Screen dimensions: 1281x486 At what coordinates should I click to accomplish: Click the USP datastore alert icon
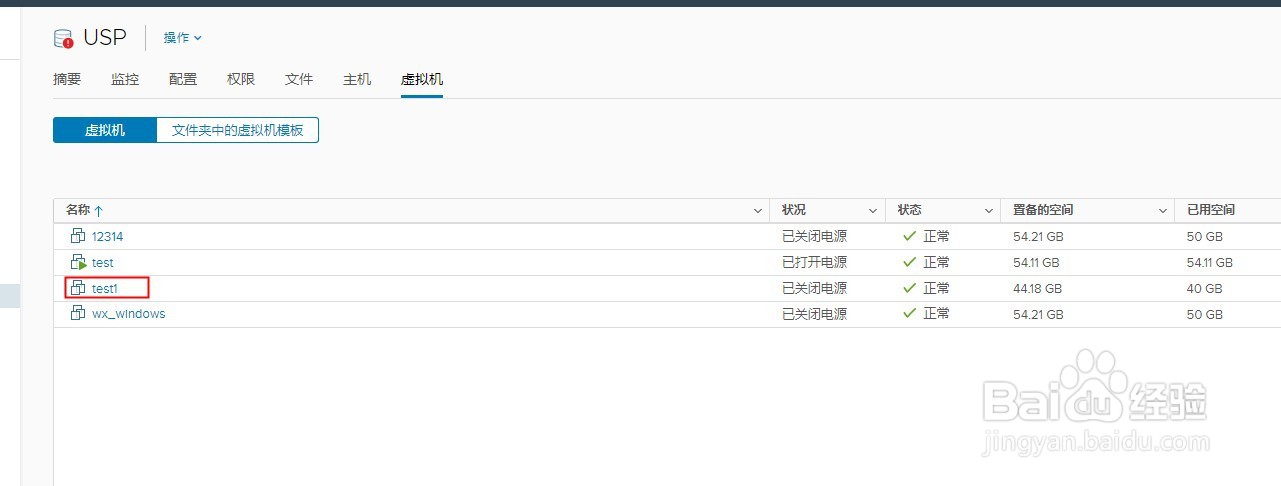tap(64, 39)
